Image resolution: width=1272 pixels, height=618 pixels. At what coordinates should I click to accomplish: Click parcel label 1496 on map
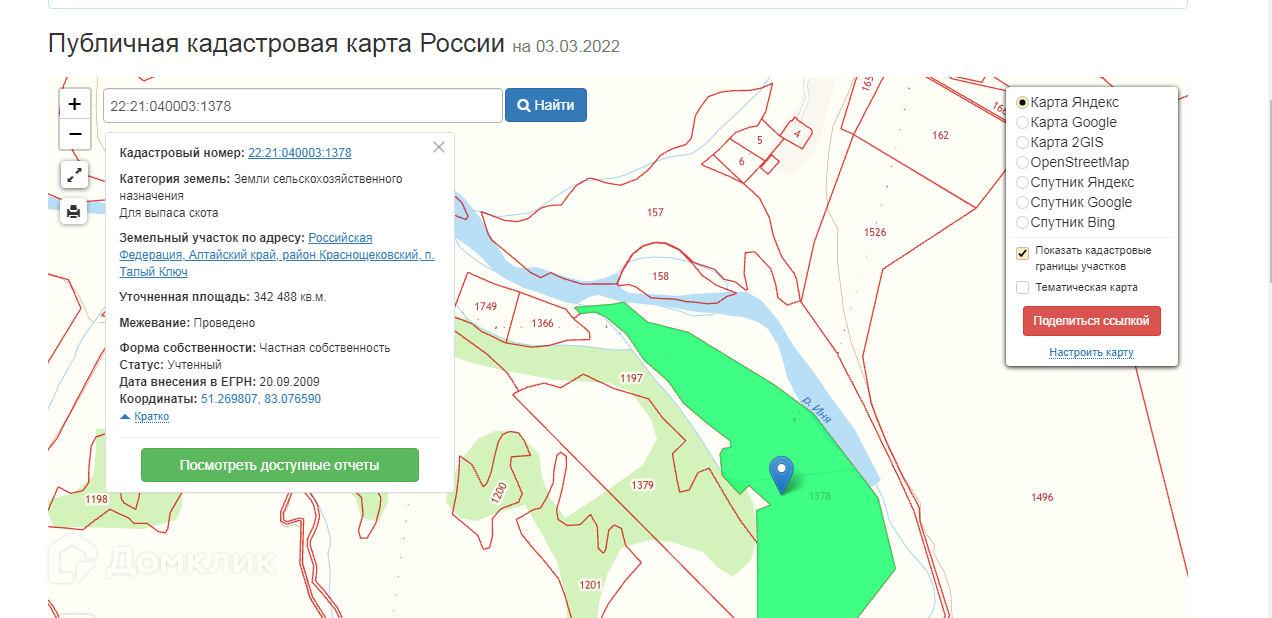point(1042,497)
